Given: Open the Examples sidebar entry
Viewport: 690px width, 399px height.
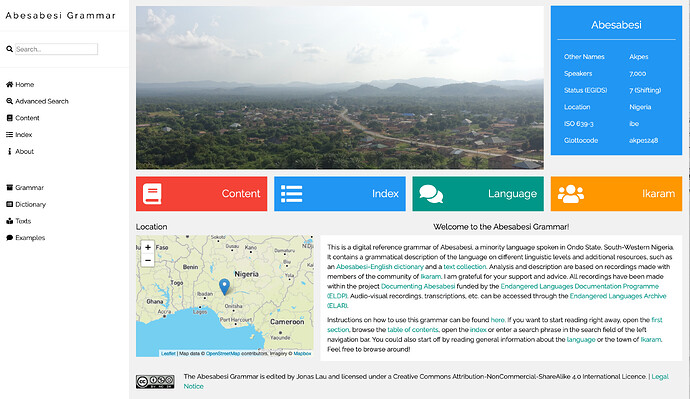Looking at the screenshot, I should tap(26, 238).
